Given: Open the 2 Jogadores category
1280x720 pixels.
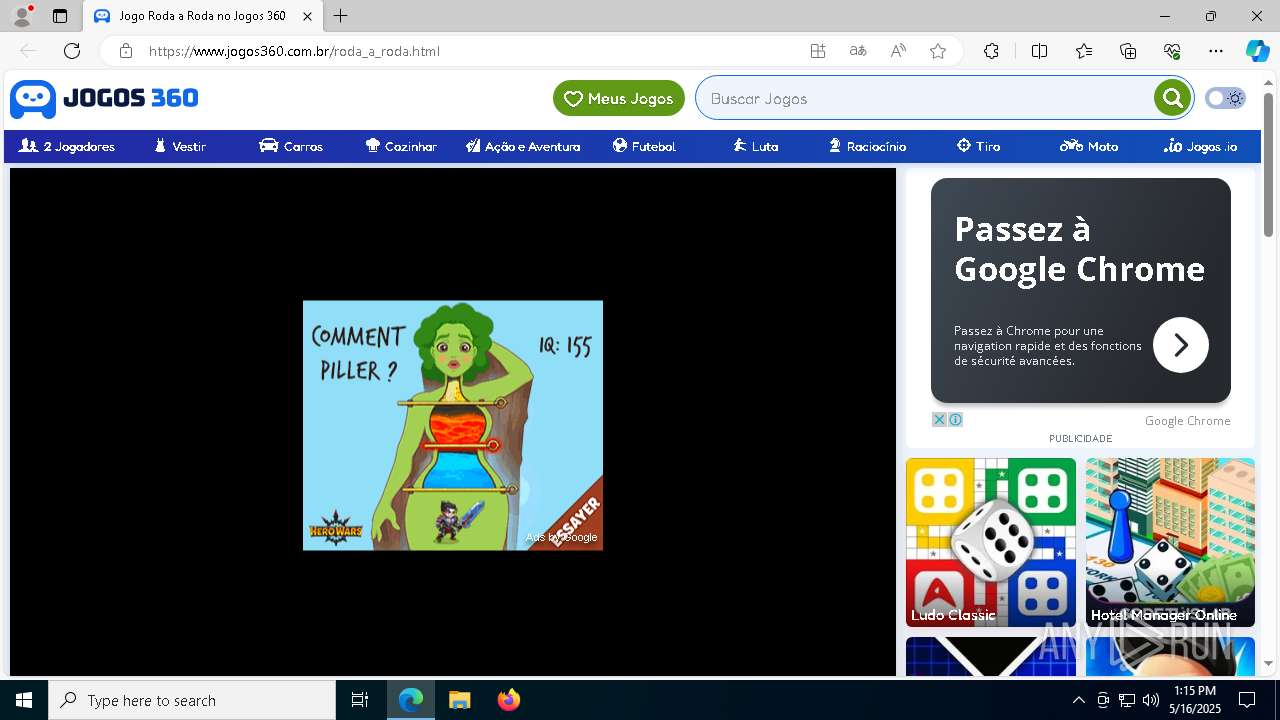Looking at the screenshot, I should (x=67, y=146).
